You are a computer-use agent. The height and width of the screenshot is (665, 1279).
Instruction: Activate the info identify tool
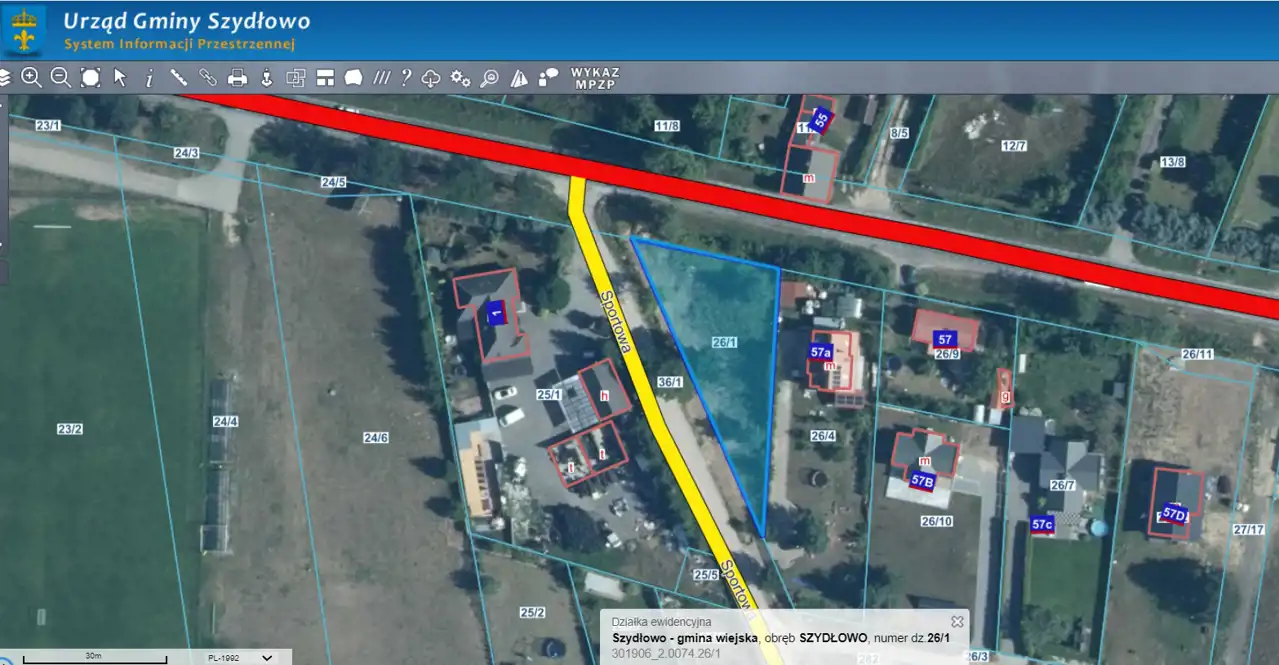pos(149,78)
